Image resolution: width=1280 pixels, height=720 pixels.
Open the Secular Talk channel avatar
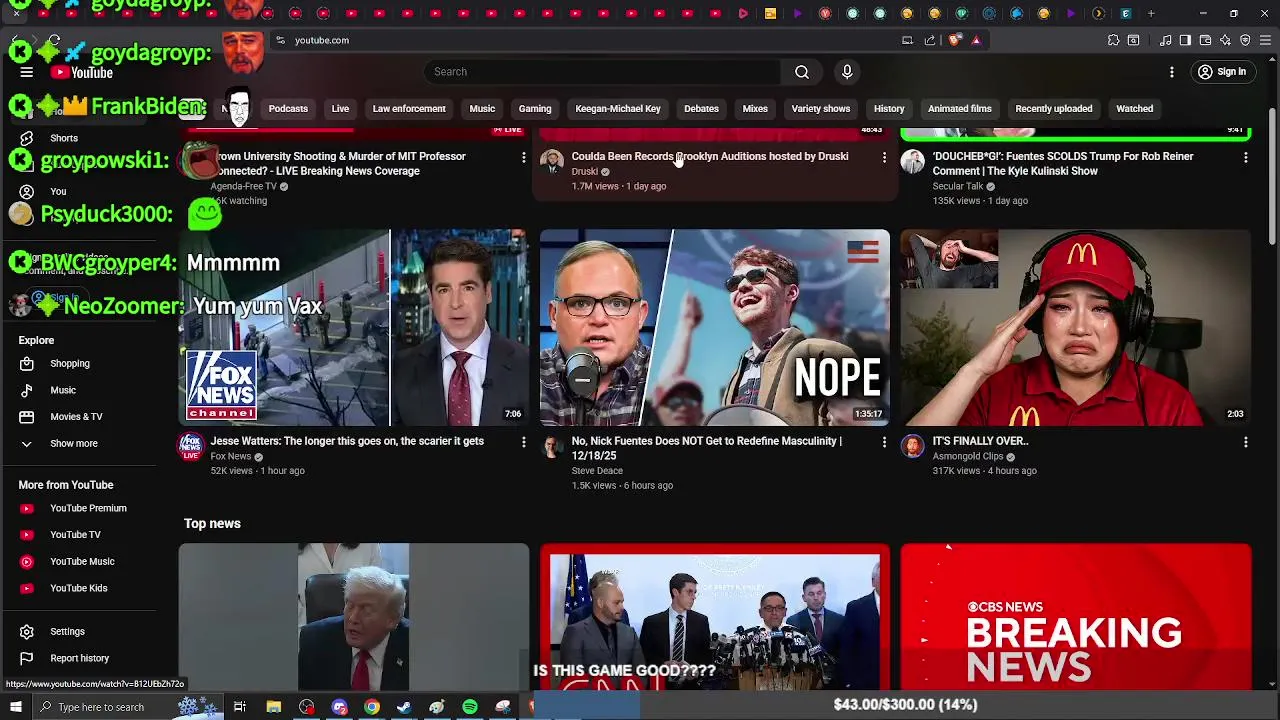(913, 162)
